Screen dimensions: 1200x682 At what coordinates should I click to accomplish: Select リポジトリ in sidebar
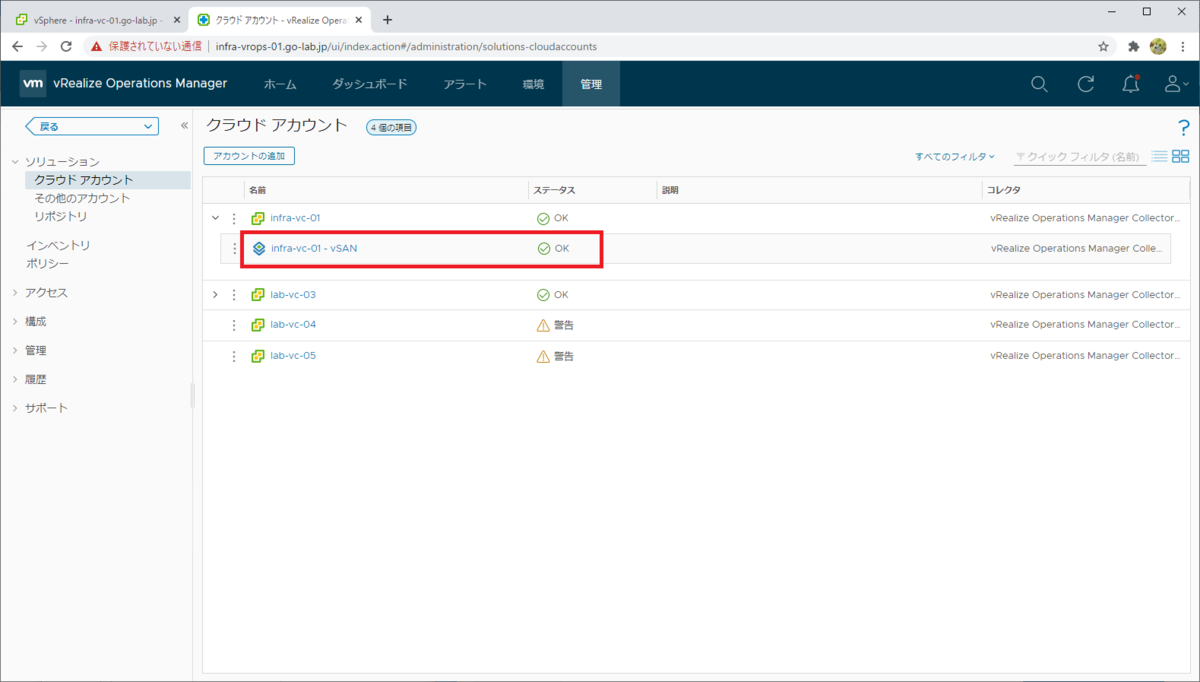(61, 216)
